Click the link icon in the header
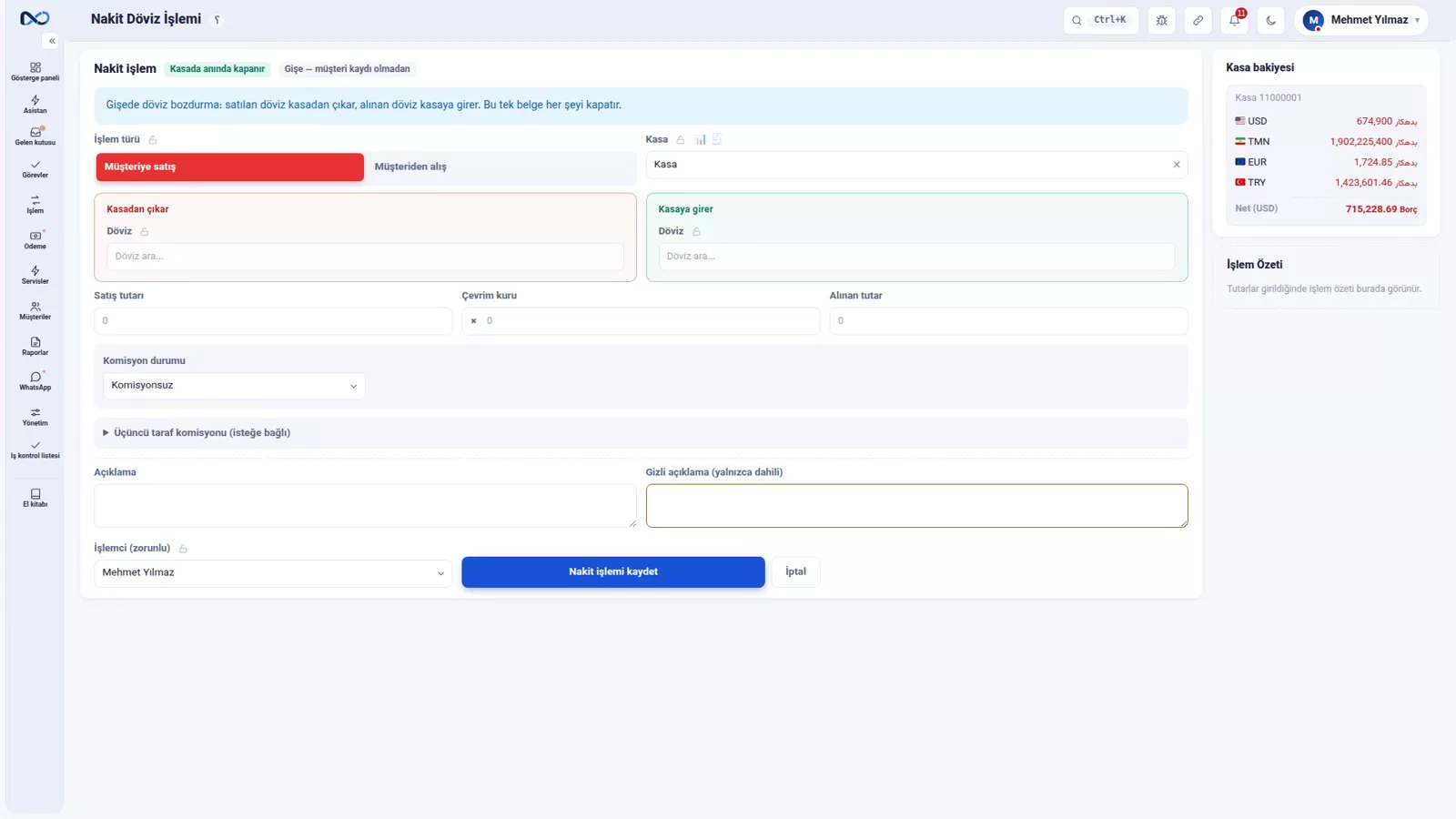This screenshot has width=1456, height=819. click(1198, 20)
